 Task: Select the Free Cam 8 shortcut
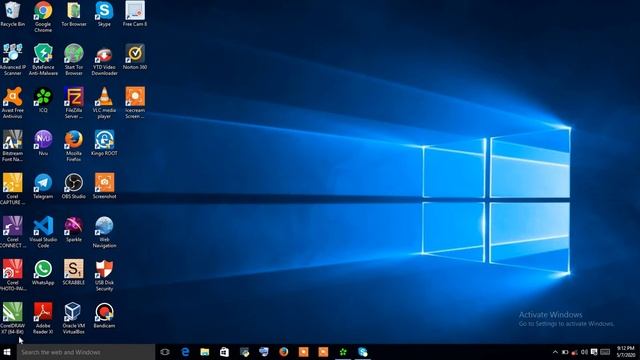[x=135, y=14]
